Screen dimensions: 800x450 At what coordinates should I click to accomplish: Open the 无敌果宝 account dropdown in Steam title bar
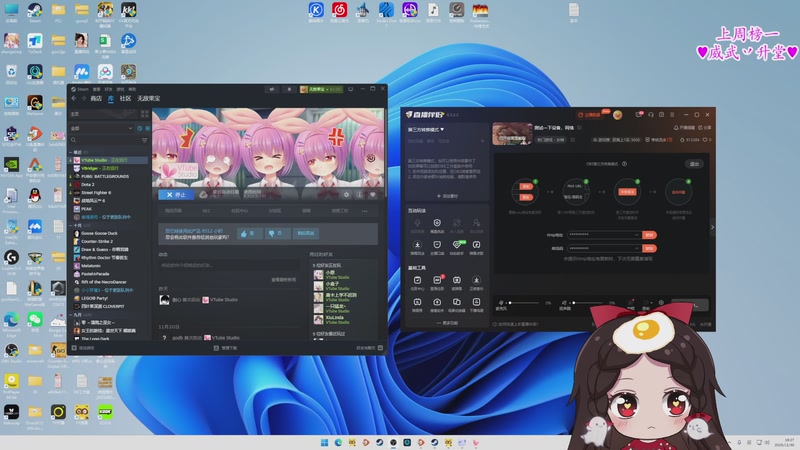321,89
